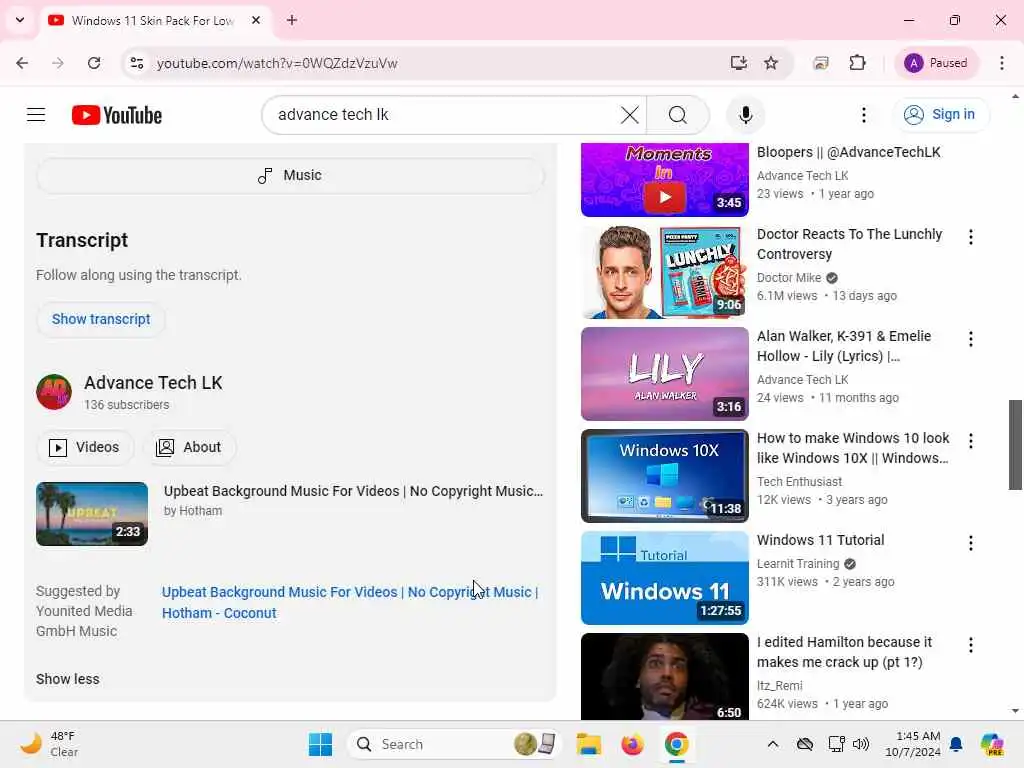
Task: Open options for Alan Walker Lily video
Action: coord(971,339)
